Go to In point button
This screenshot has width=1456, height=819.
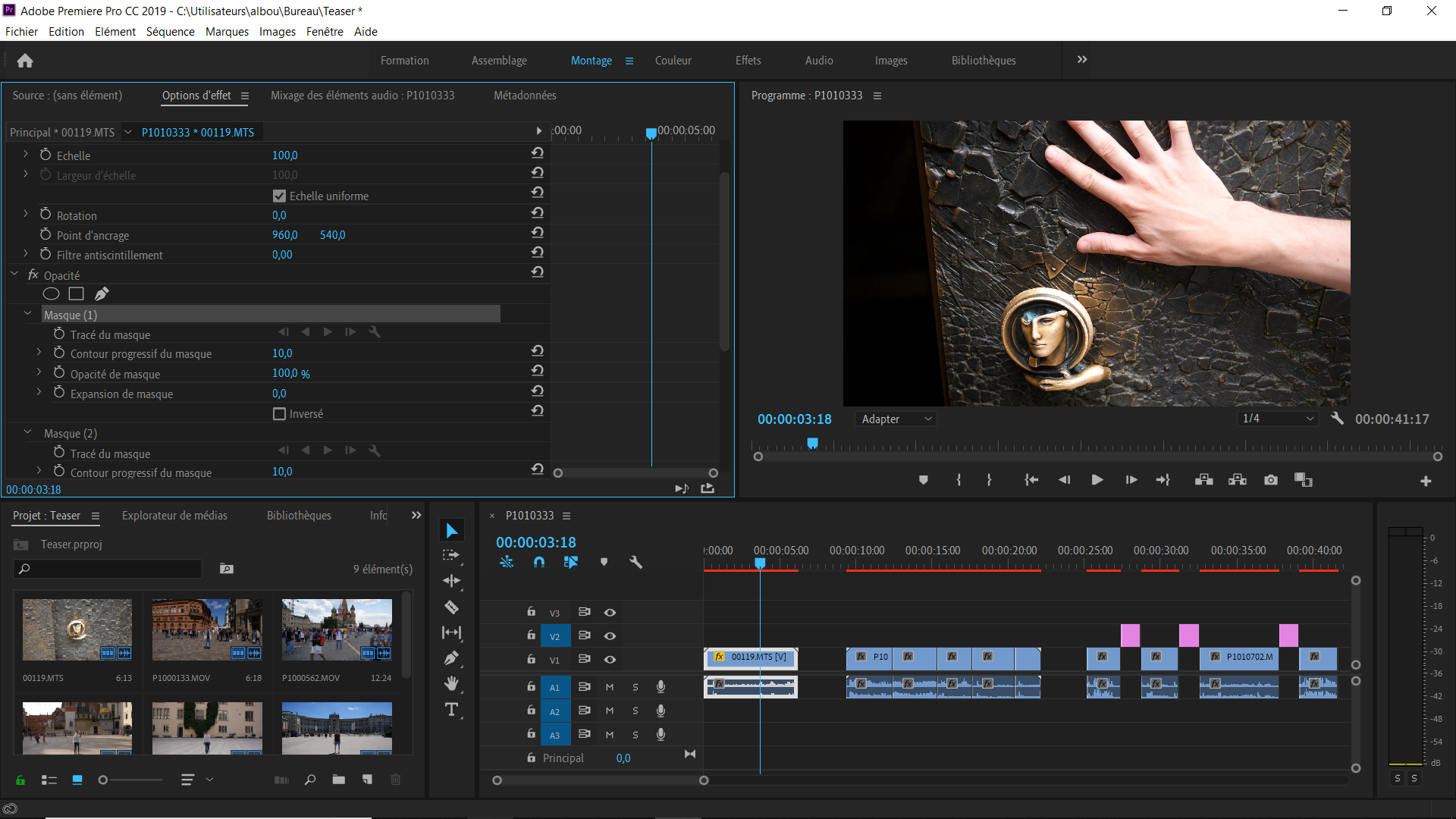1031,480
